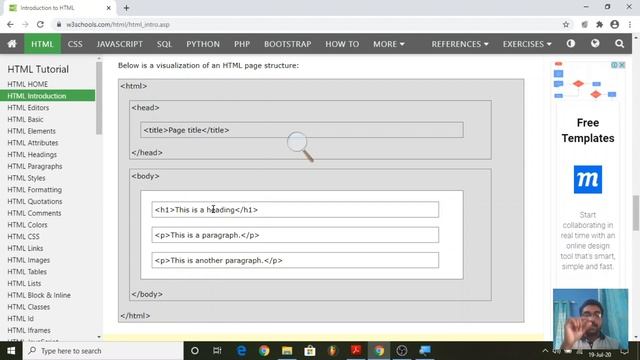Select the HTML tab in navbar
Screen dimensions: 640x360
click(x=42, y=44)
